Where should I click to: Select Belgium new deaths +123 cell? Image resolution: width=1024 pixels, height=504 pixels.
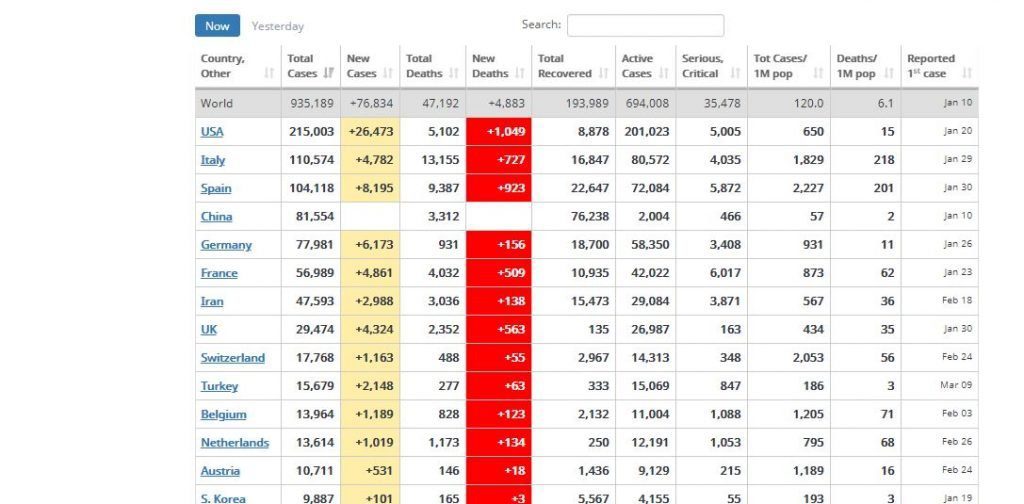tap(499, 414)
